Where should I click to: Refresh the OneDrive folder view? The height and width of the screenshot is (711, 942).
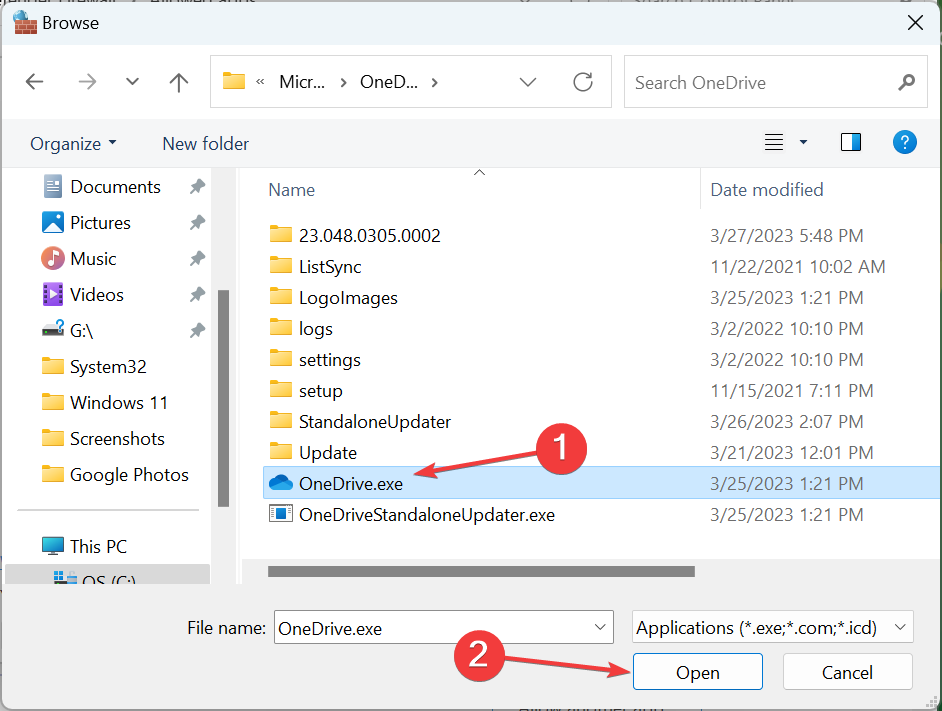pyautogui.click(x=583, y=82)
